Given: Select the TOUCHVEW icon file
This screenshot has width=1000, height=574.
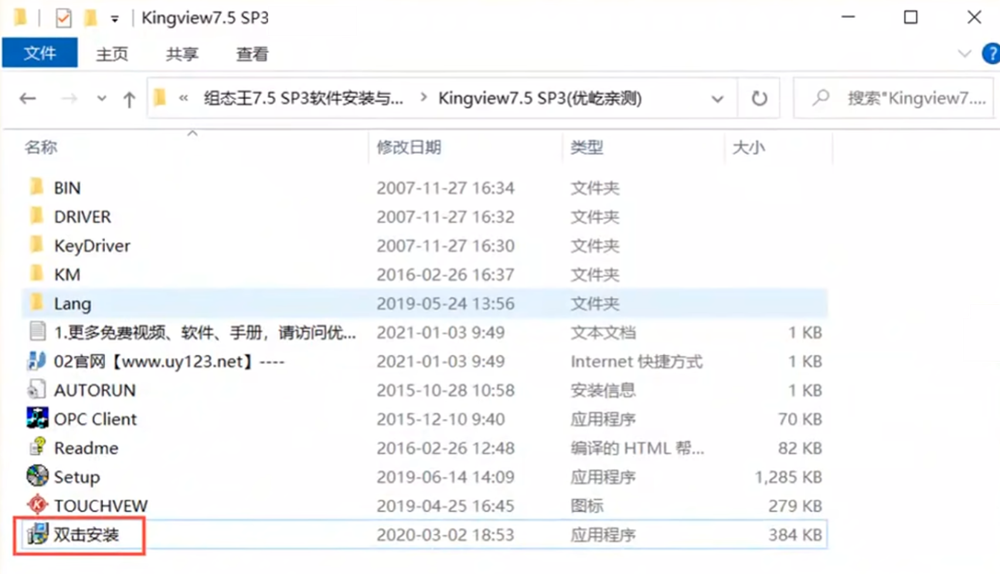Looking at the screenshot, I should pyautogui.click(x=37, y=504).
